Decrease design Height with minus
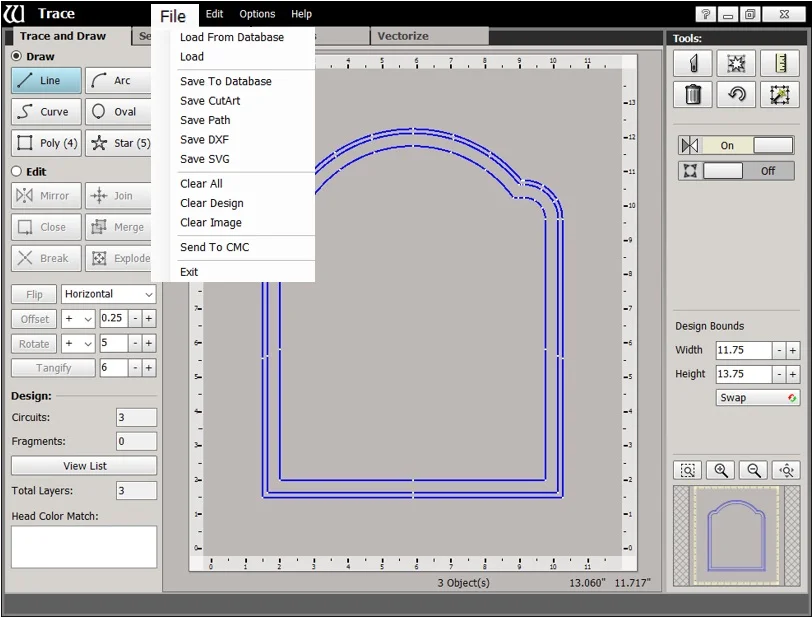The width and height of the screenshot is (812, 618). click(779, 374)
